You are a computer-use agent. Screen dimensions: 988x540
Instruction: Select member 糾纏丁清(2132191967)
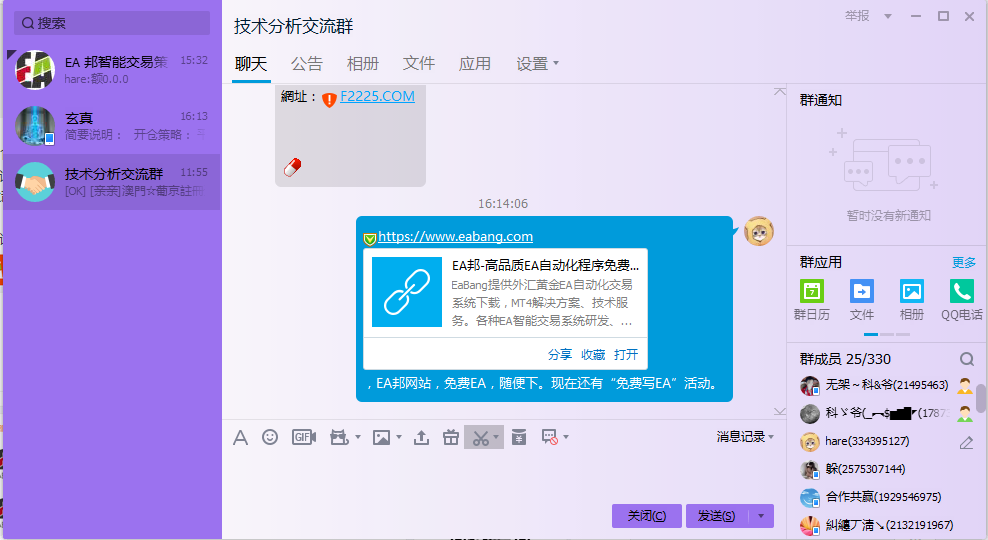click(x=887, y=525)
